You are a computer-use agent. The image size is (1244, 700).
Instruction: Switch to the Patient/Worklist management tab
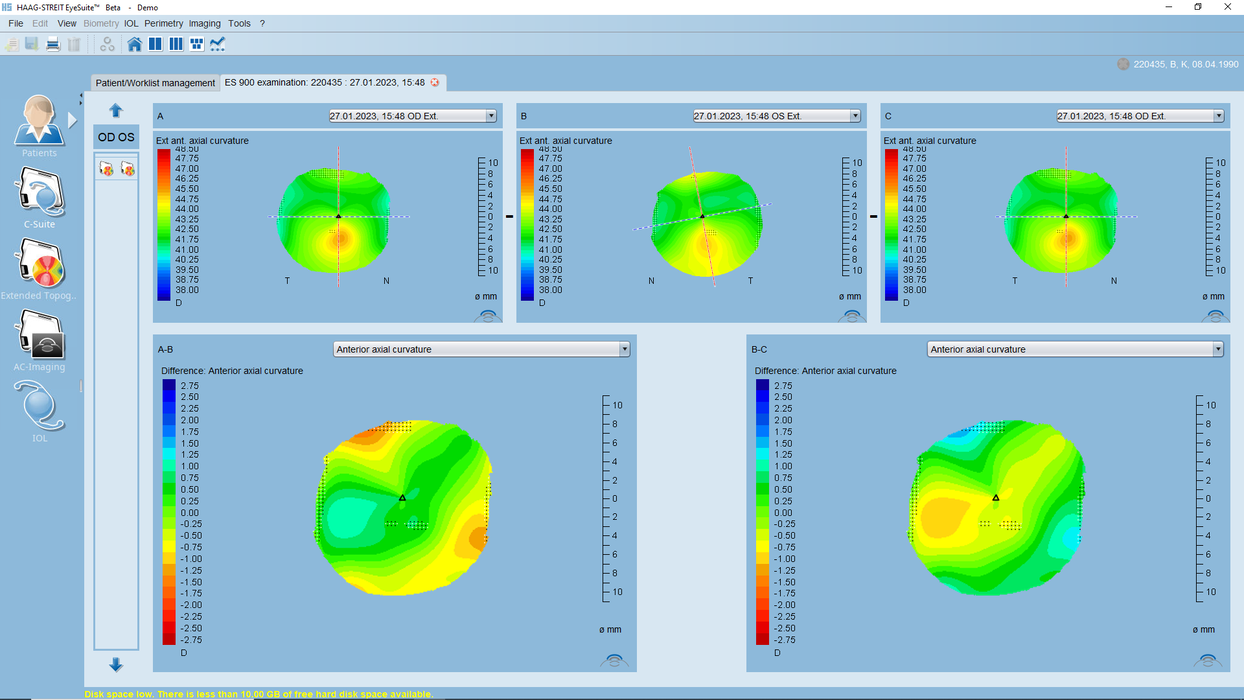[x=154, y=83]
